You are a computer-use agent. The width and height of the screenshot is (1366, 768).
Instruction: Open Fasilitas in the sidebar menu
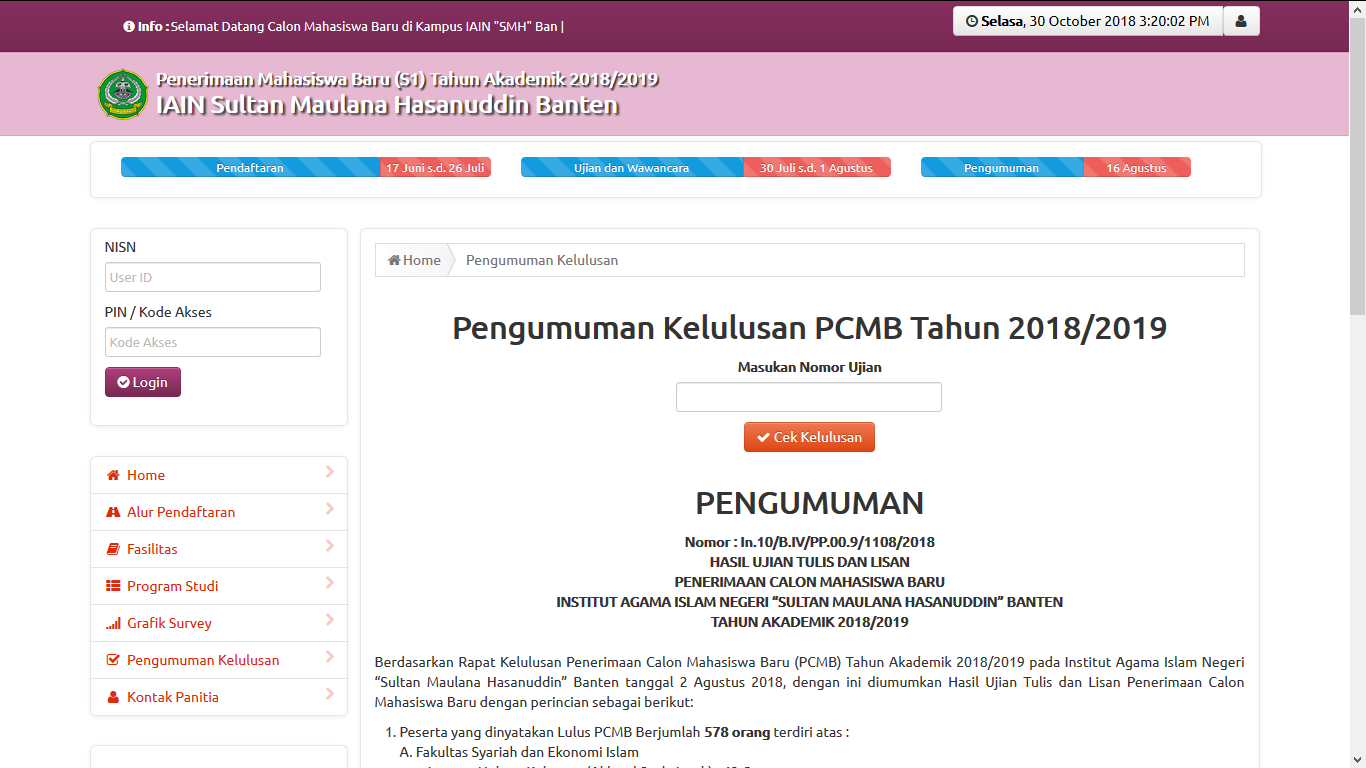tap(219, 549)
